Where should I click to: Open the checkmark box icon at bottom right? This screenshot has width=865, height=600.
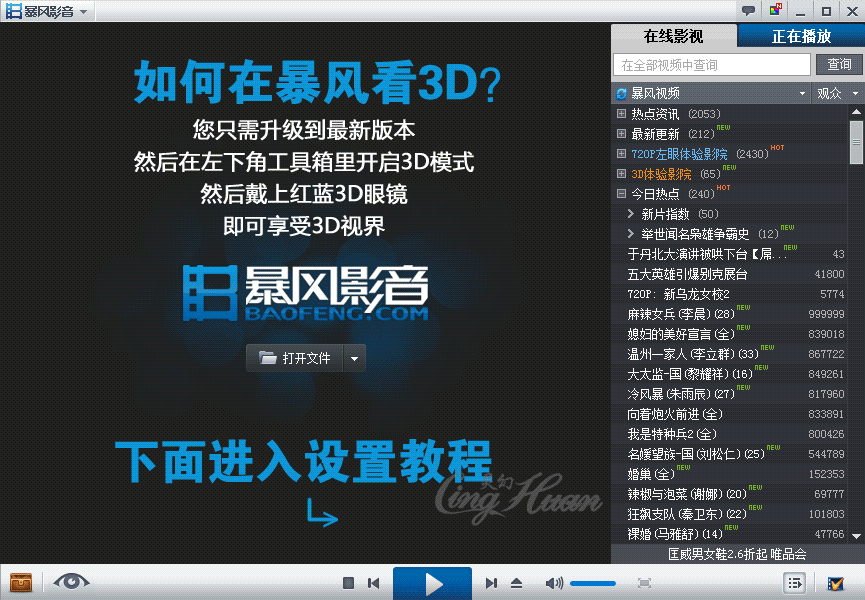click(835, 583)
